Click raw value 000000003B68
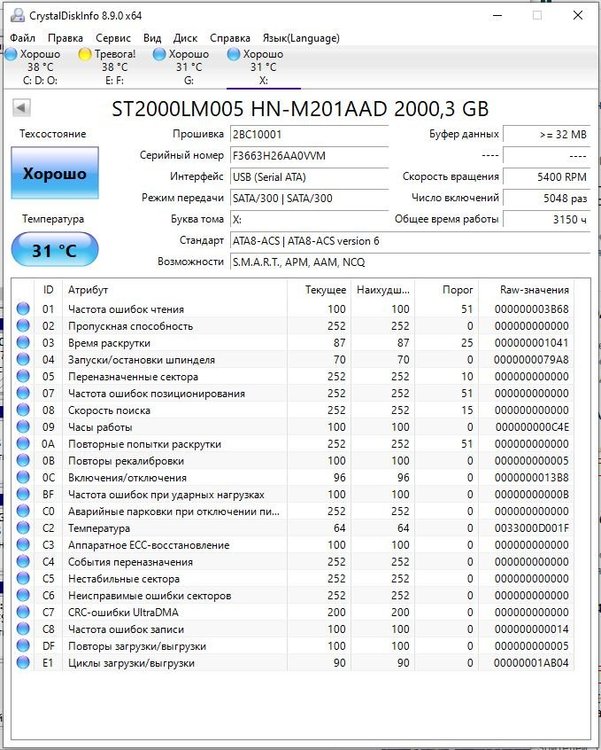This screenshot has width=601, height=750. click(x=532, y=309)
